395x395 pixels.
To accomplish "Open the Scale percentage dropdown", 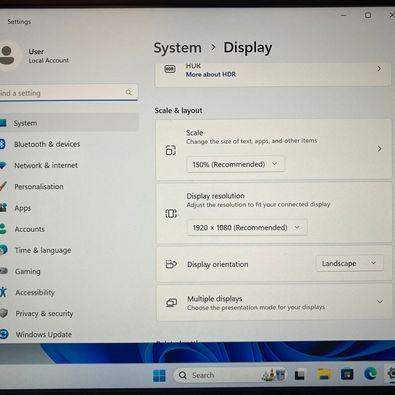I will tap(235, 164).
